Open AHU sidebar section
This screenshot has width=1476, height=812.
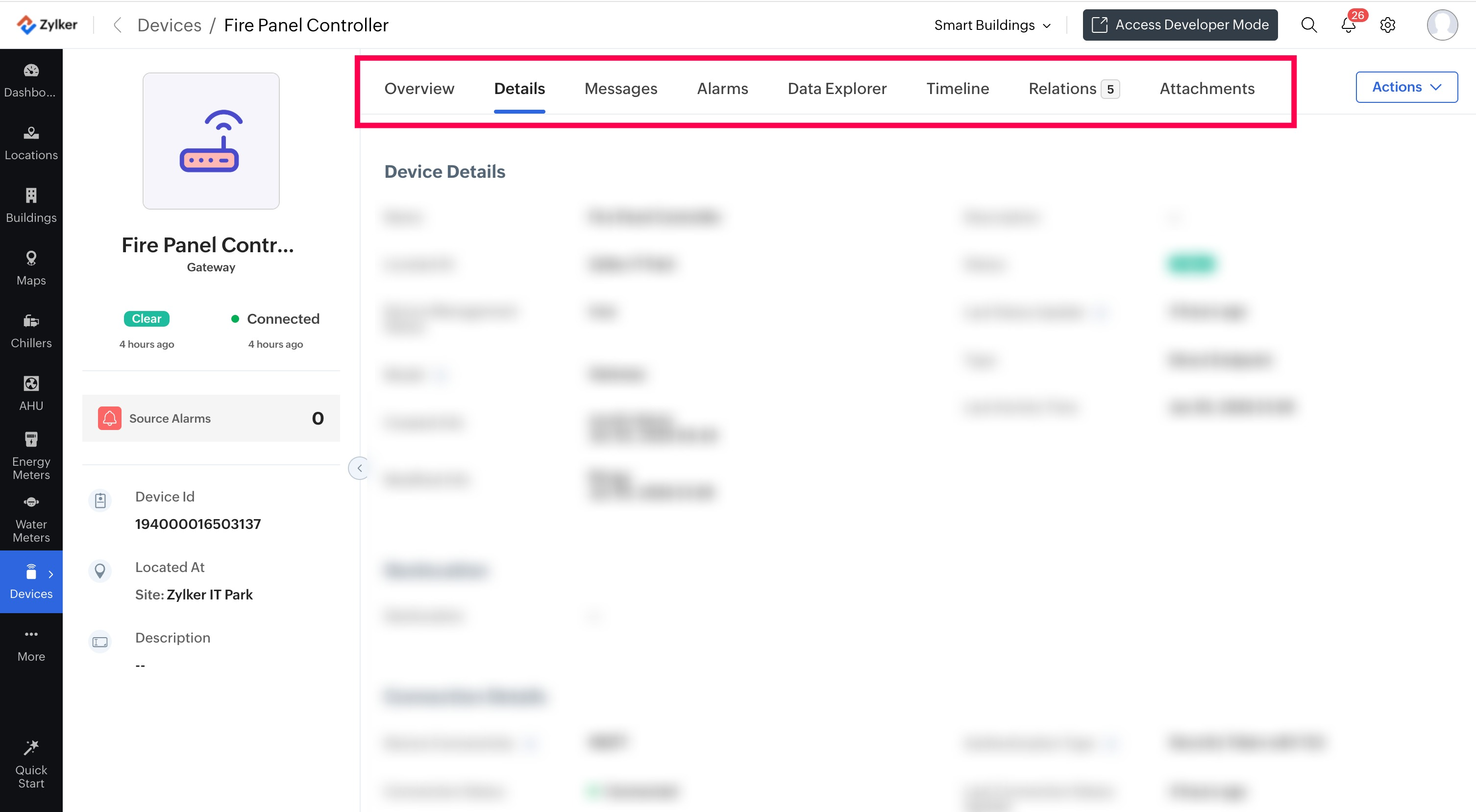31,393
